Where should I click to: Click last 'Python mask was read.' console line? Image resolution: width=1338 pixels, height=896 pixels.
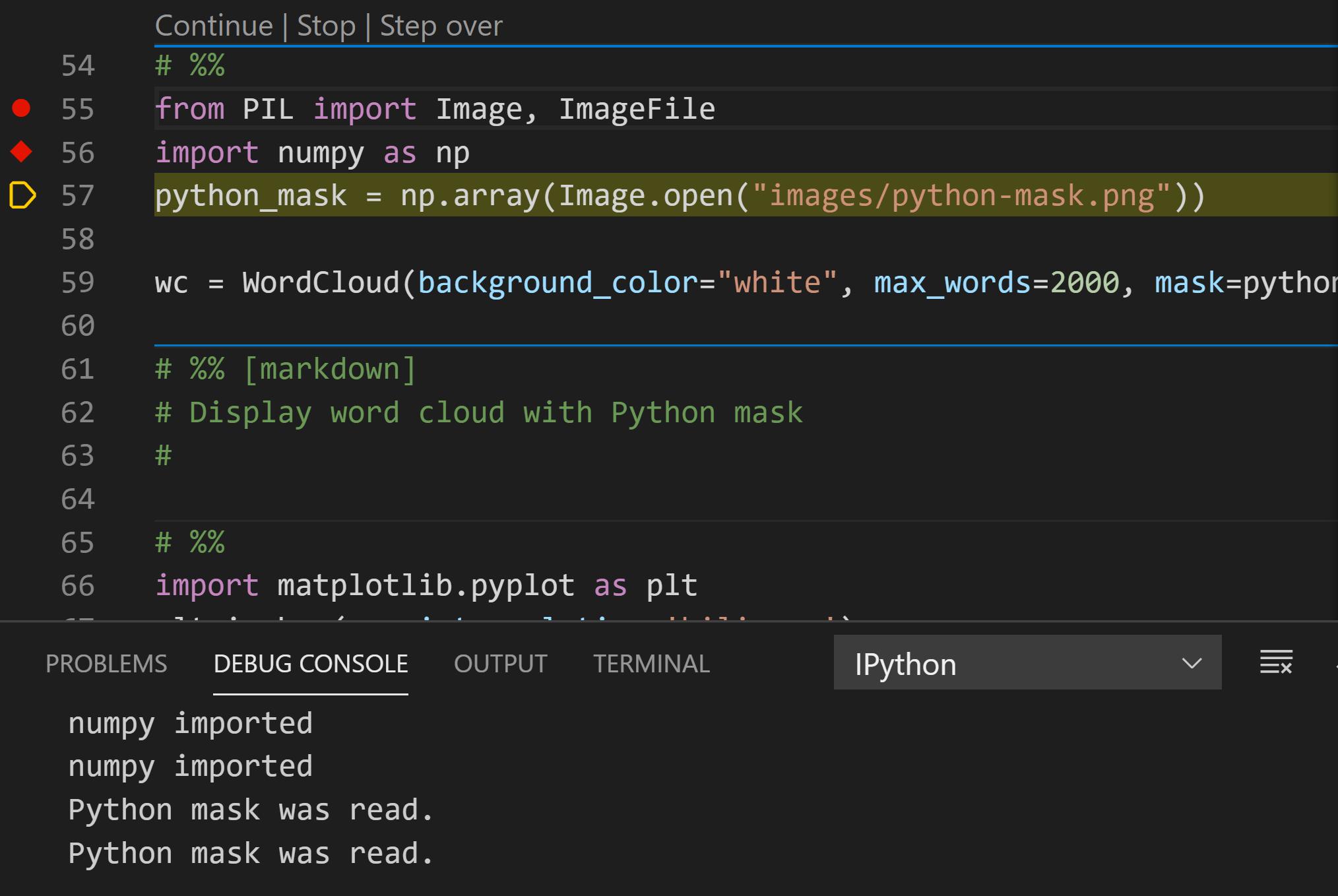251,853
